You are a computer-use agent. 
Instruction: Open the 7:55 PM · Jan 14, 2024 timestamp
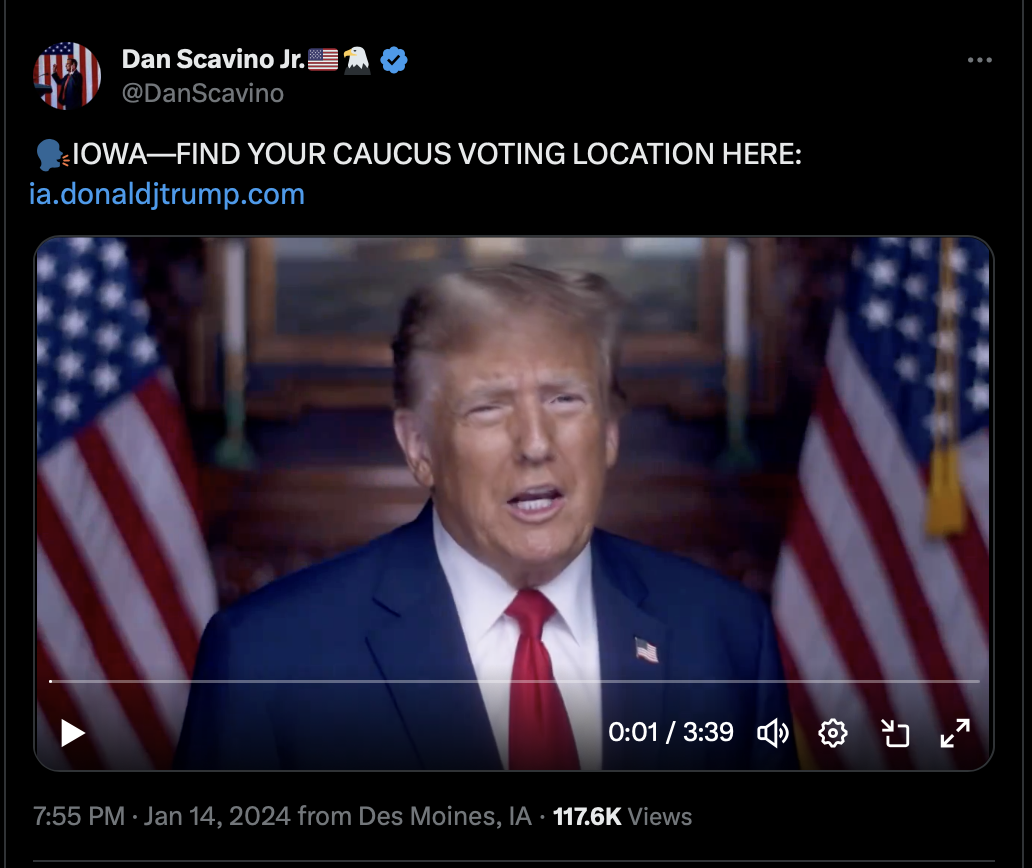161,816
